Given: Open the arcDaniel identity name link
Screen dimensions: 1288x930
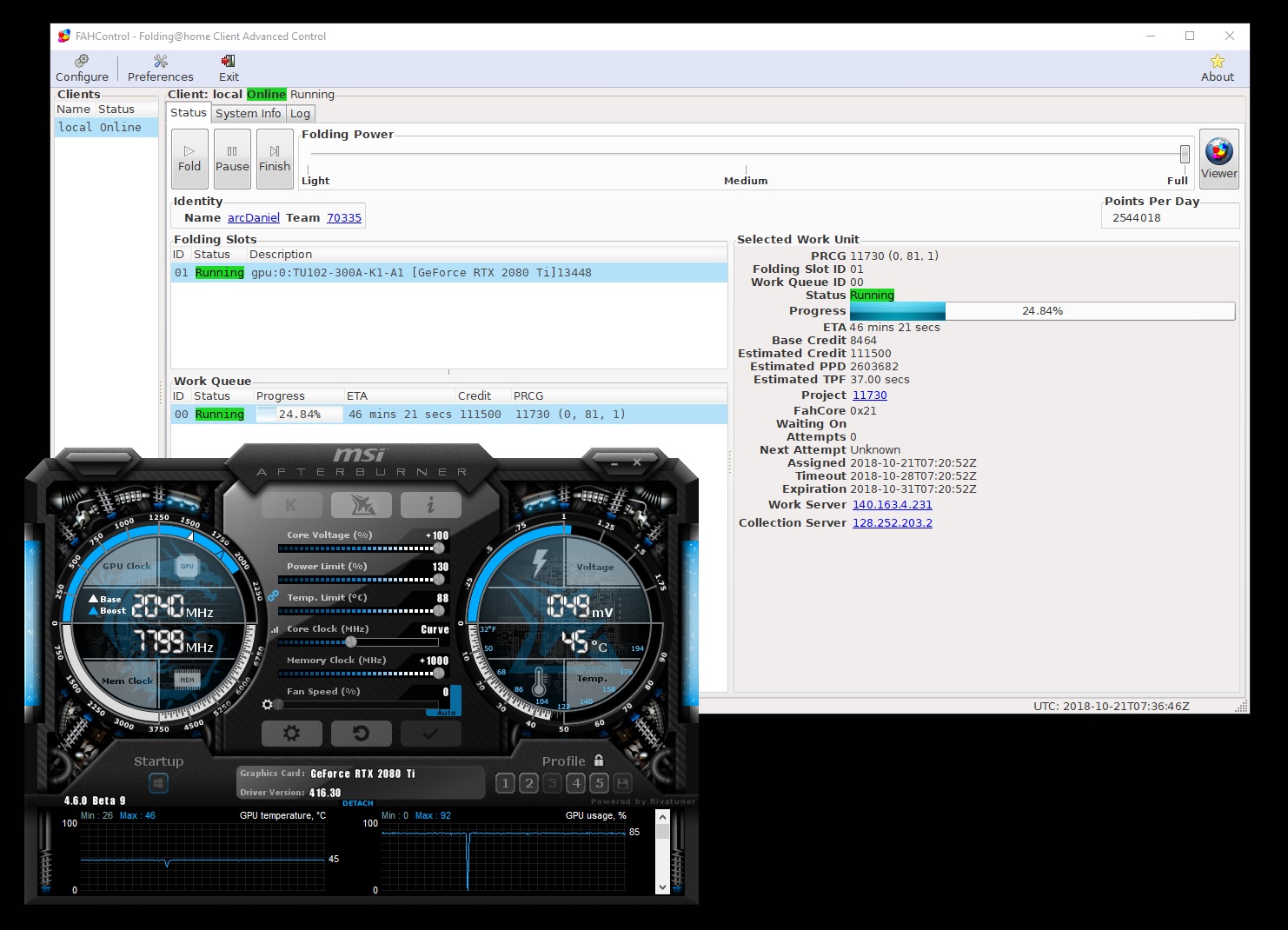Looking at the screenshot, I should click(254, 218).
